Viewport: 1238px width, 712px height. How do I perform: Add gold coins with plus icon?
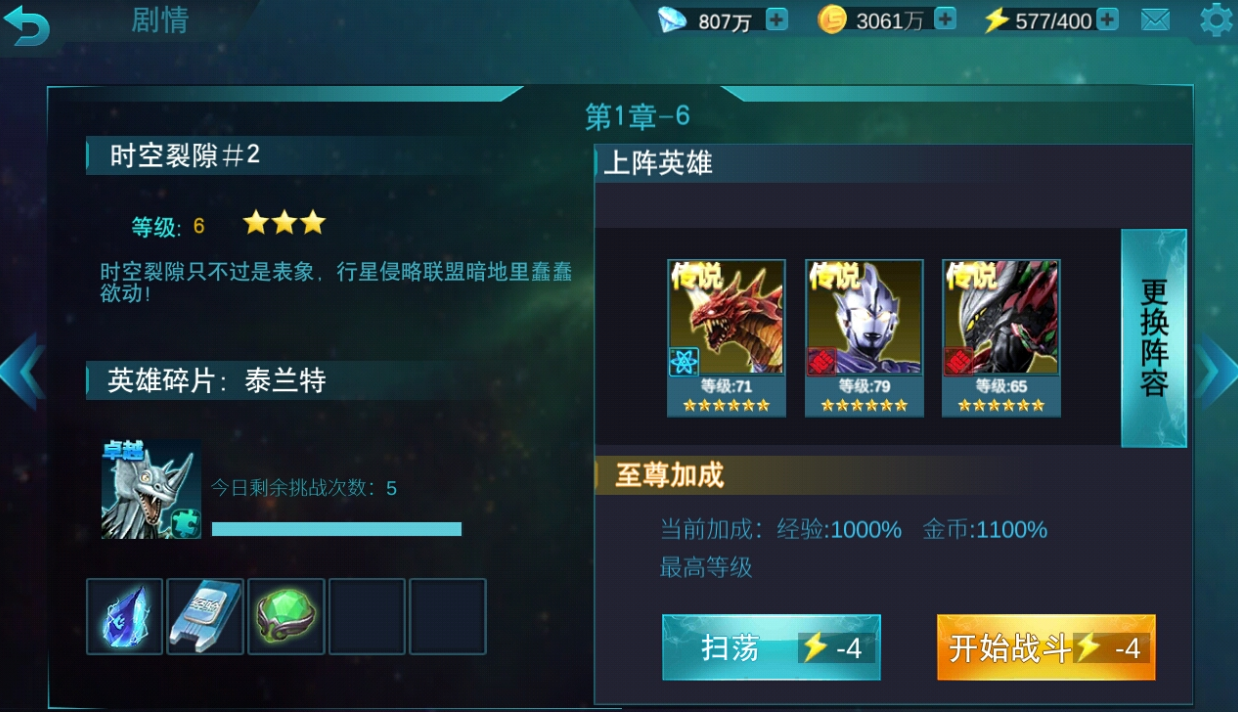pos(945,19)
